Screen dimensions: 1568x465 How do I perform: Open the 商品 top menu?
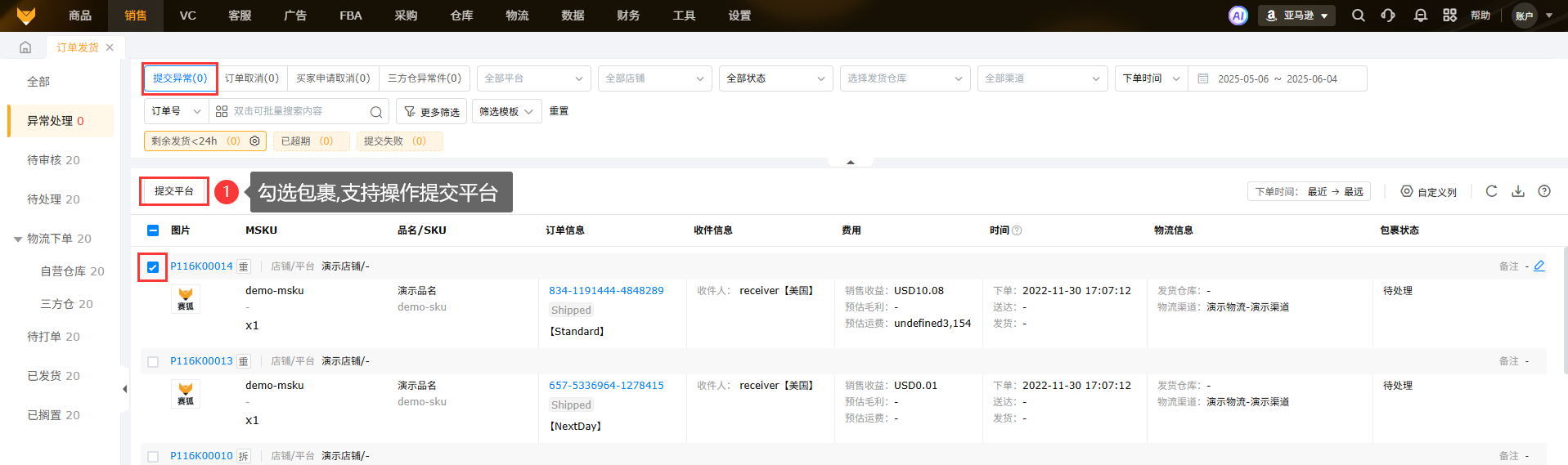[80, 16]
